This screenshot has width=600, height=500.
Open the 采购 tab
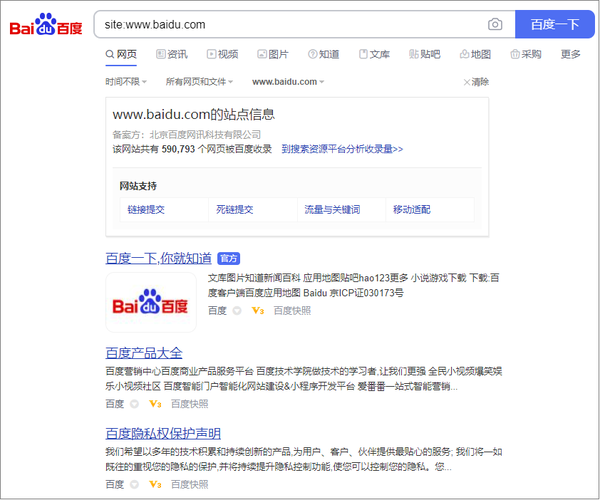pyautogui.click(x=526, y=54)
